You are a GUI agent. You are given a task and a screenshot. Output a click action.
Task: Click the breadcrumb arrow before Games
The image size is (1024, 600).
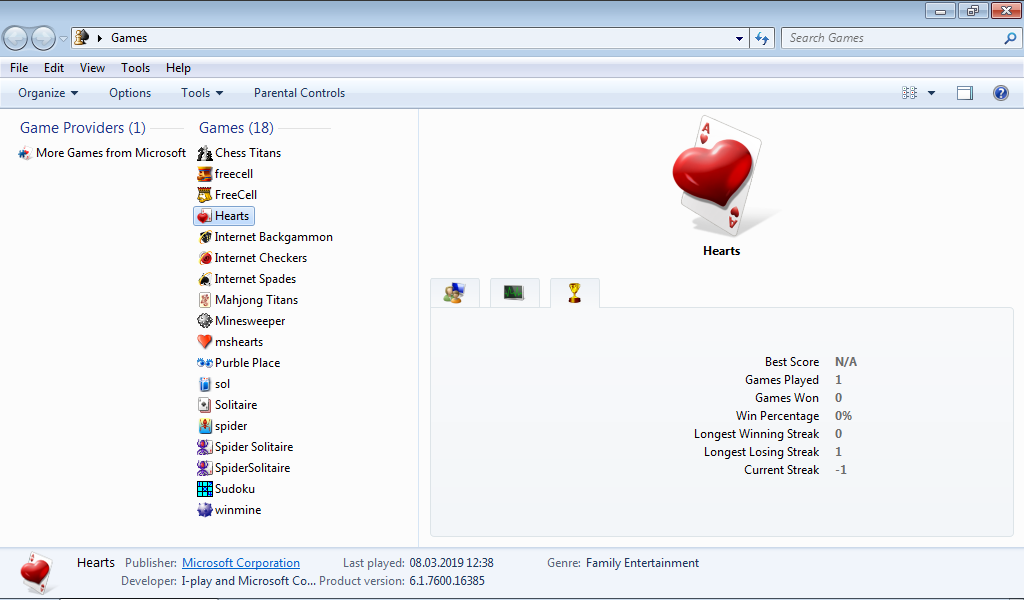coord(100,38)
